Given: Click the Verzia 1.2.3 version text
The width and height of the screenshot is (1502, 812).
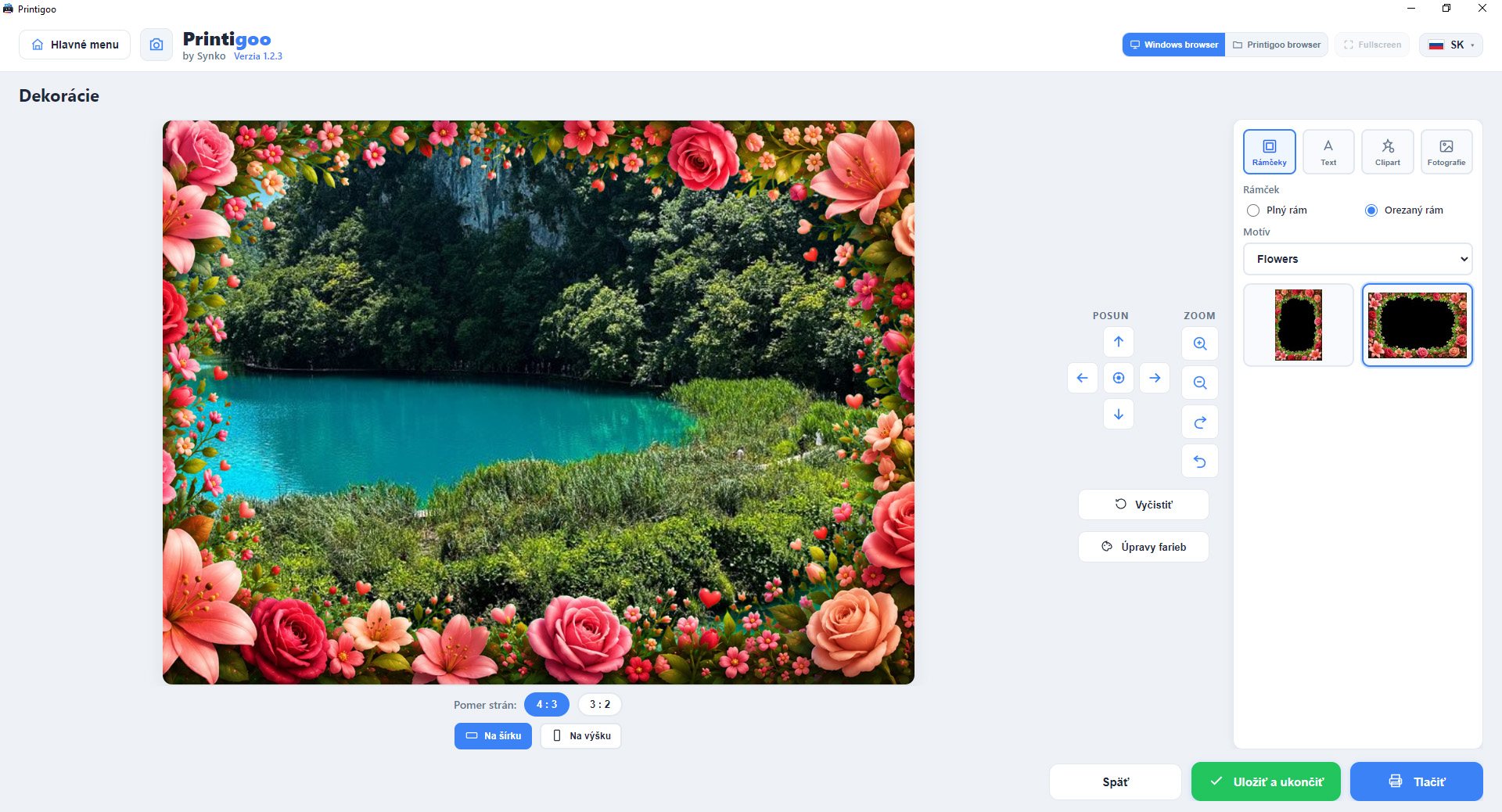Looking at the screenshot, I should pos(258,56).
